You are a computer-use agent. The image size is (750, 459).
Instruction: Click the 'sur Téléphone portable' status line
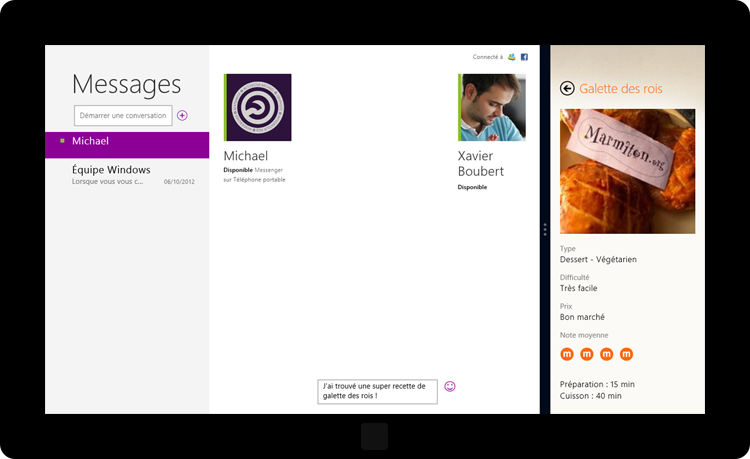pos(254,180)
